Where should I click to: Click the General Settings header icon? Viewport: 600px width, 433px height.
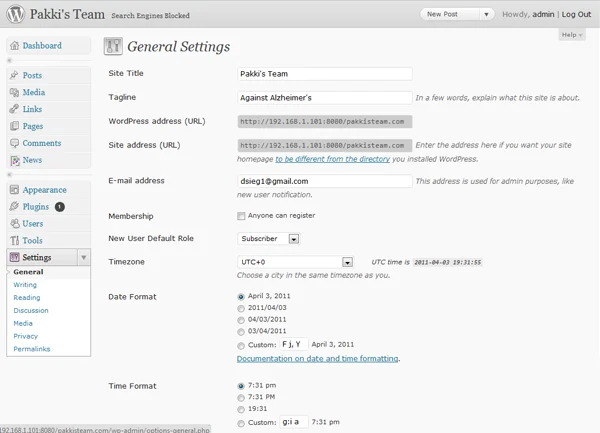coord(113,46)
